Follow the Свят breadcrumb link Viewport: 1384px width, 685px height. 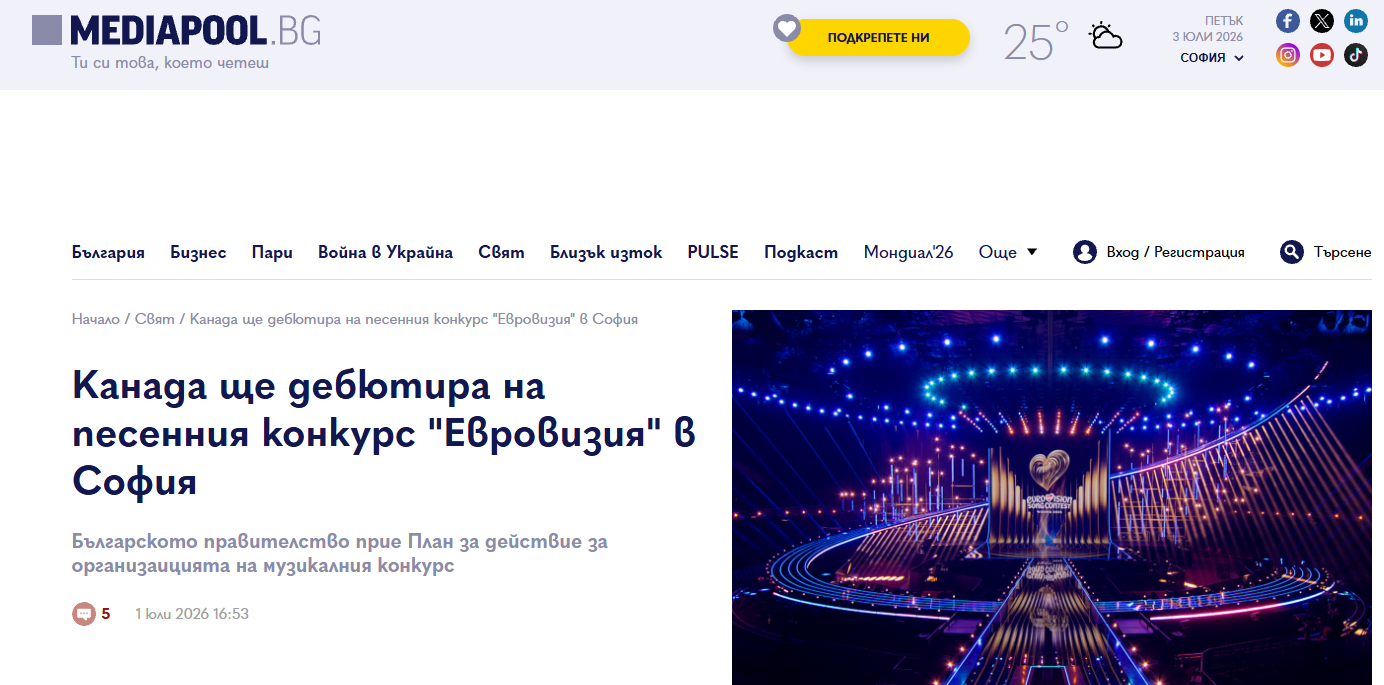[x=155, y=319]
